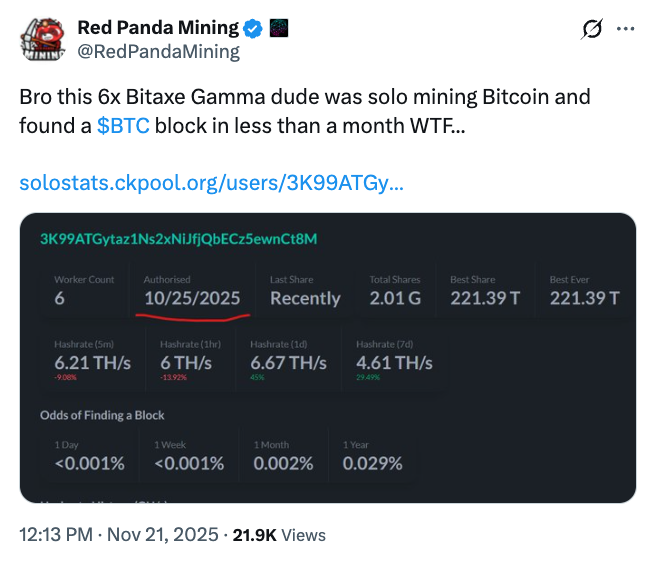Viewport: 654px width, 561px height.
Task: Select the Total Shares 2.01 G card
Action: coord(396,290)
